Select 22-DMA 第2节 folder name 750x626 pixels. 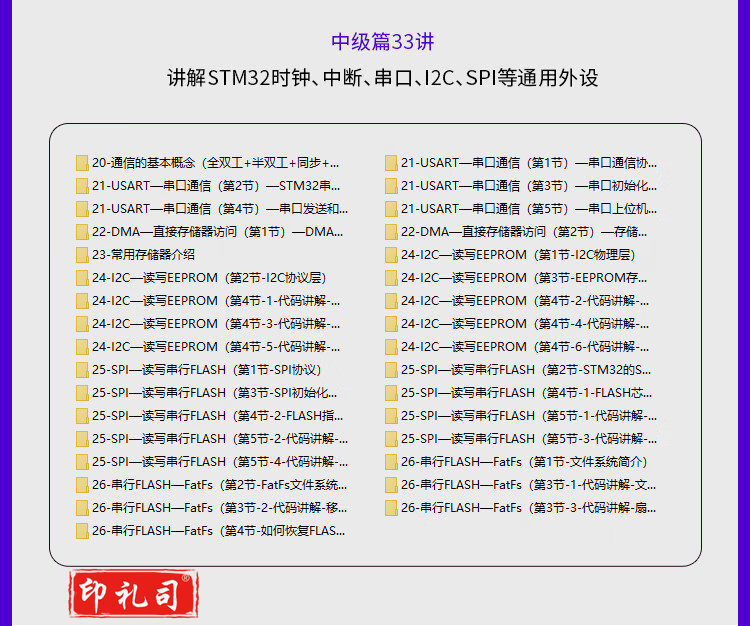(x=528, y=232)
